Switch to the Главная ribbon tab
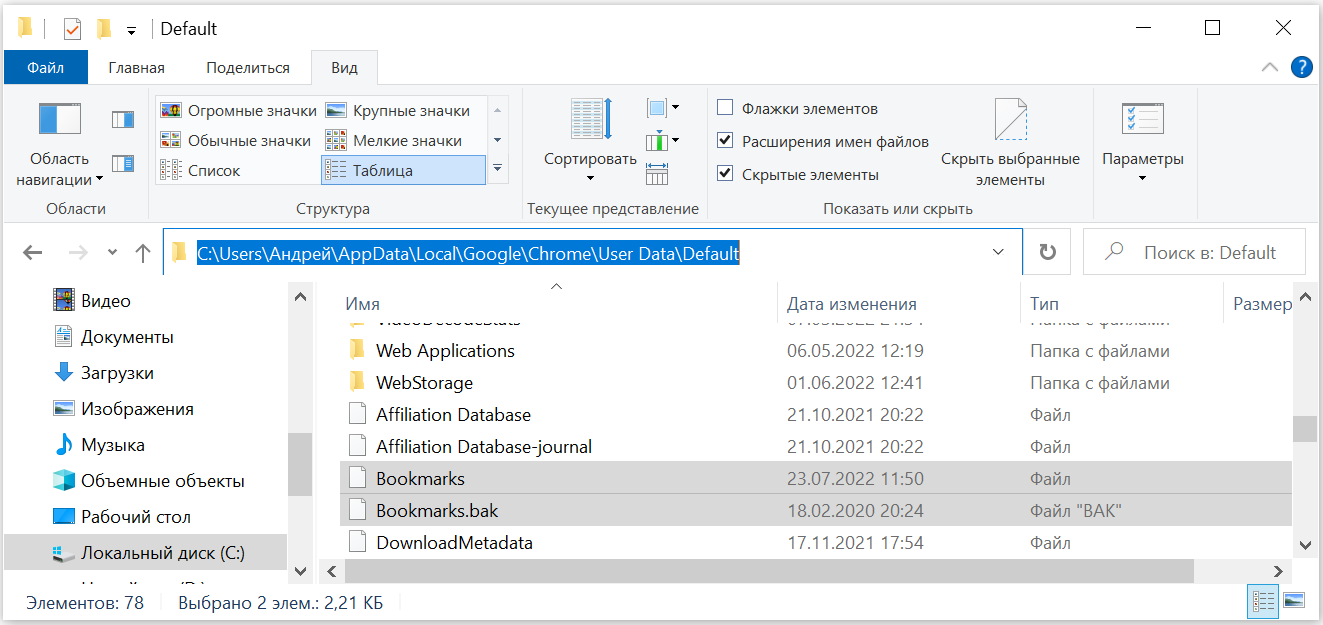Screen dimensions: 1323x625 (136, 68)
